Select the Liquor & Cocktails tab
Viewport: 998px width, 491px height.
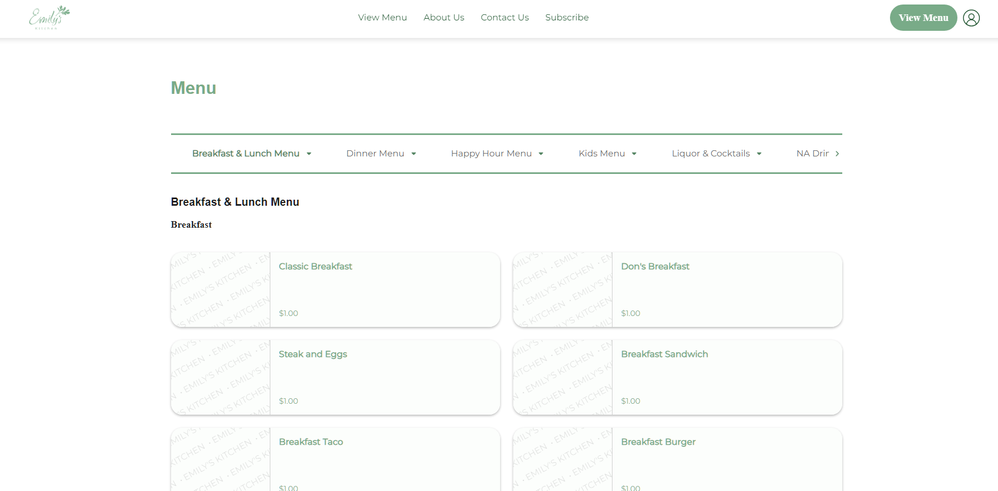click(x=716, y=154)
